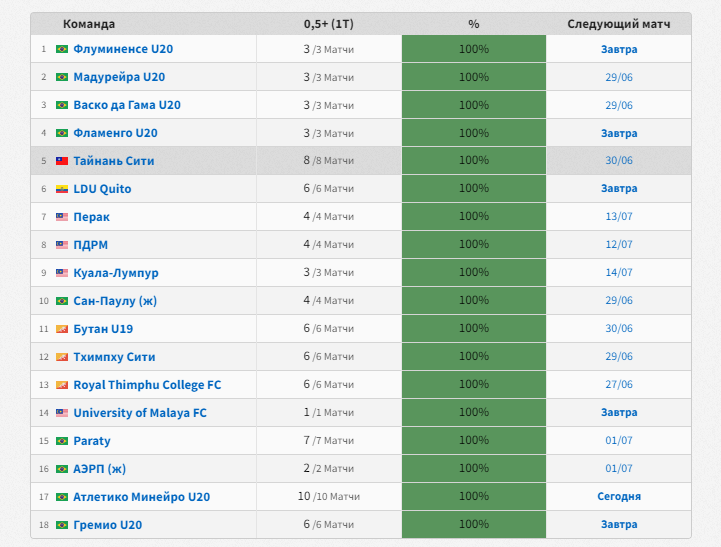Viewport: 721px width, 547px height.
Task: Sort by the Следующий матч column header
Action: point(619,24)
